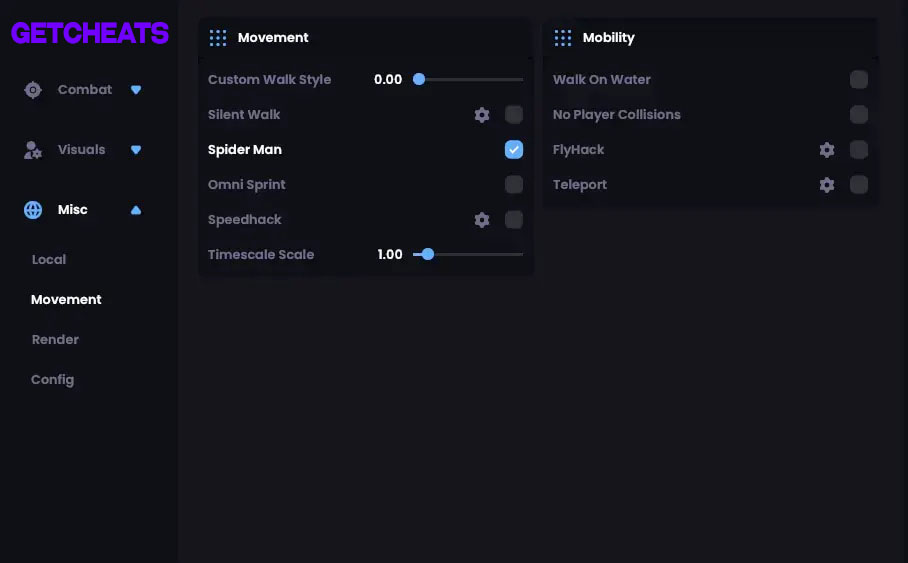
Task: Click the Movement panel grid handle icon
Action: click(x=218, y=38)
